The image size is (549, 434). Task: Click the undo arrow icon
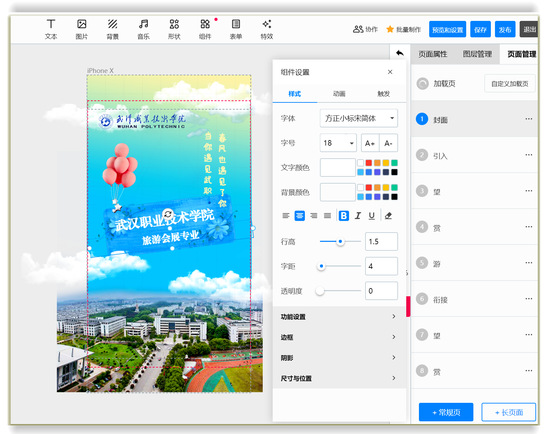(x=400, y=53)
